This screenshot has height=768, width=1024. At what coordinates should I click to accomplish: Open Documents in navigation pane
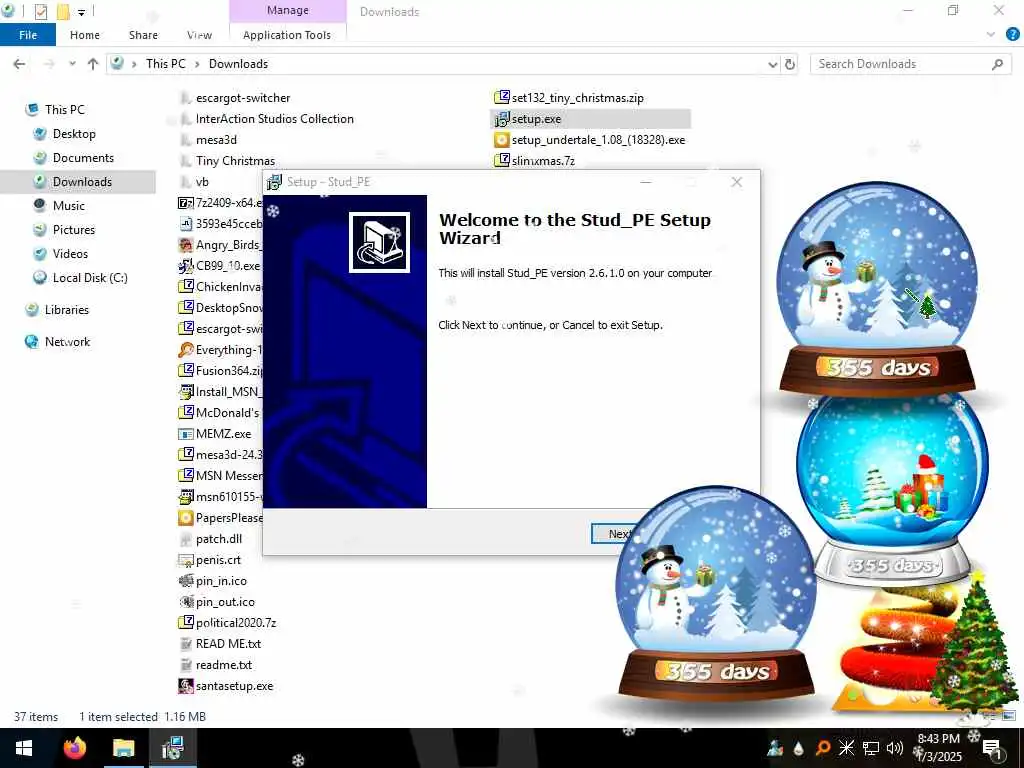[83, 158]
